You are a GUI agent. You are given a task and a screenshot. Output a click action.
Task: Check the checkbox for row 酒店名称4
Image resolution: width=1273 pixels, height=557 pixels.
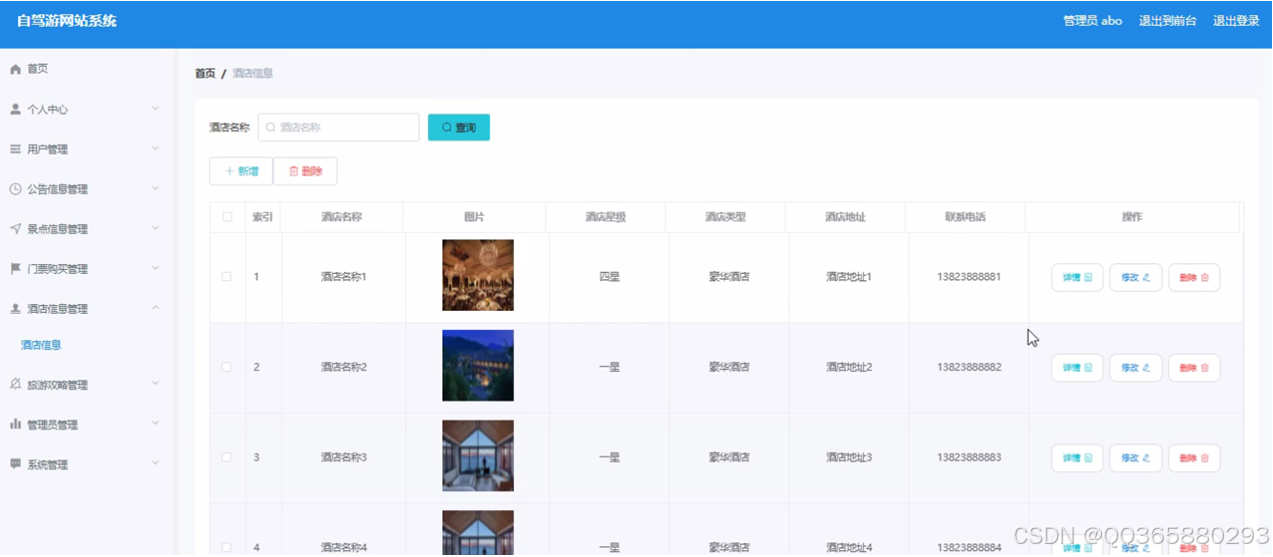point(226,547)
